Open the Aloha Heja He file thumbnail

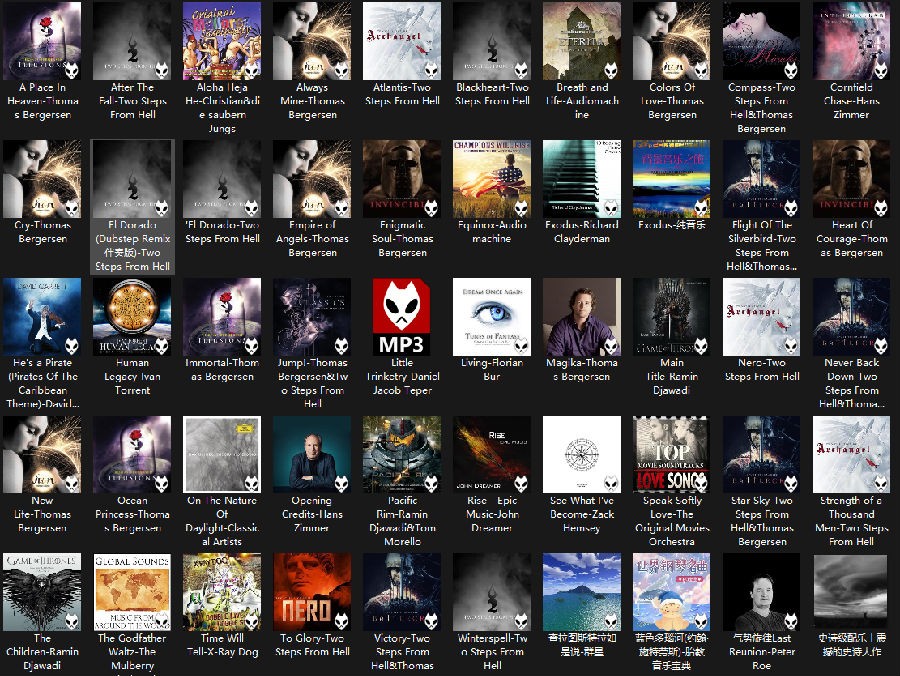tap(222, 41)
